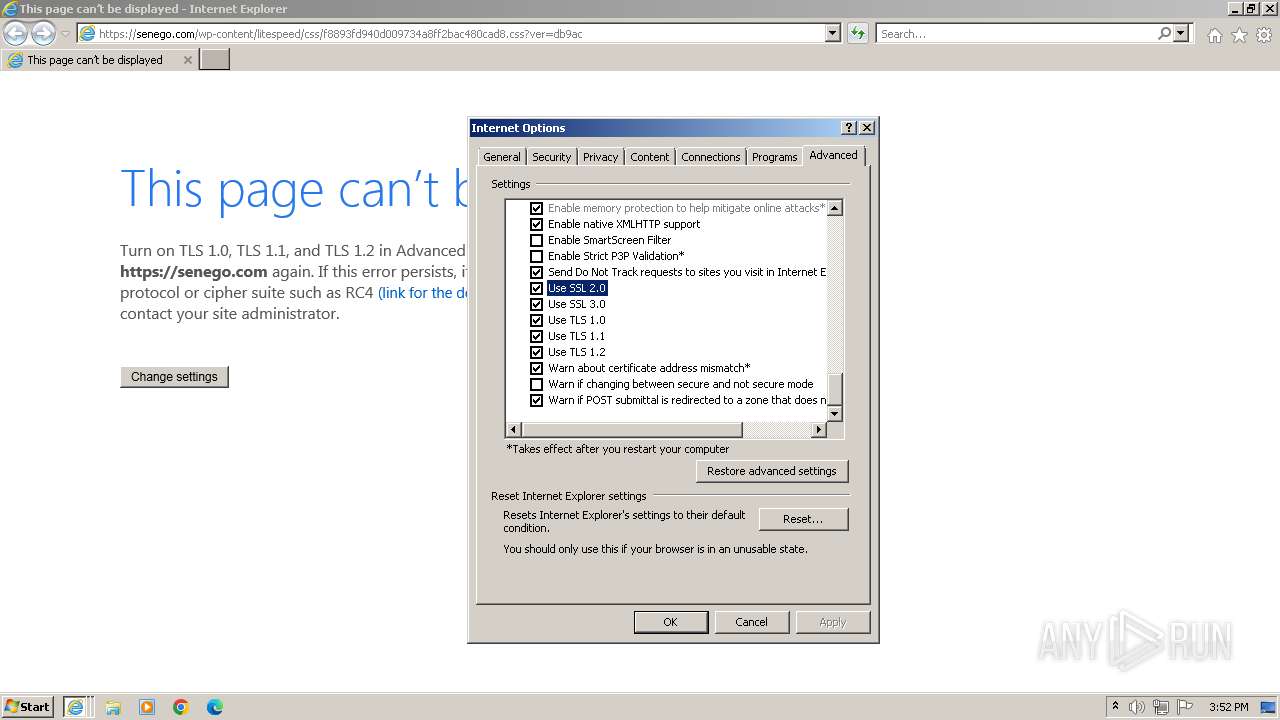Click the settings list scroll up arrow

tap(835, 208)
